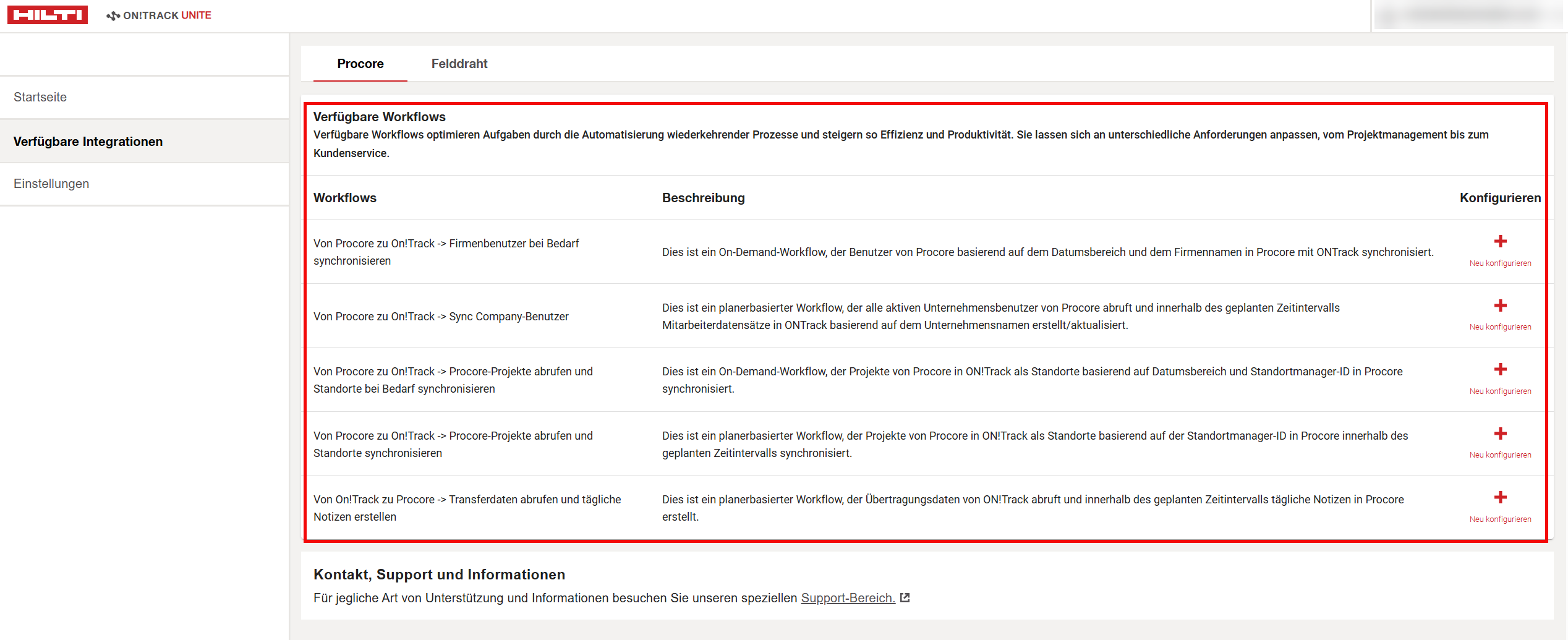
Task: Select the Procore tab
Action: [360, 64]
